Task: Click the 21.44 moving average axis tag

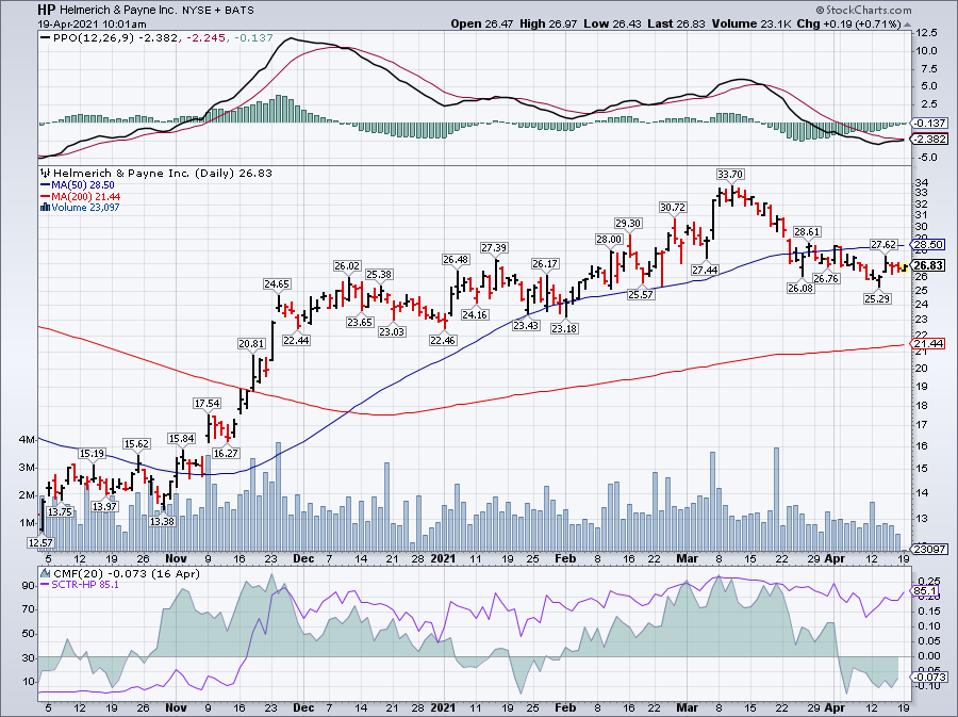Action: point(929,344)
